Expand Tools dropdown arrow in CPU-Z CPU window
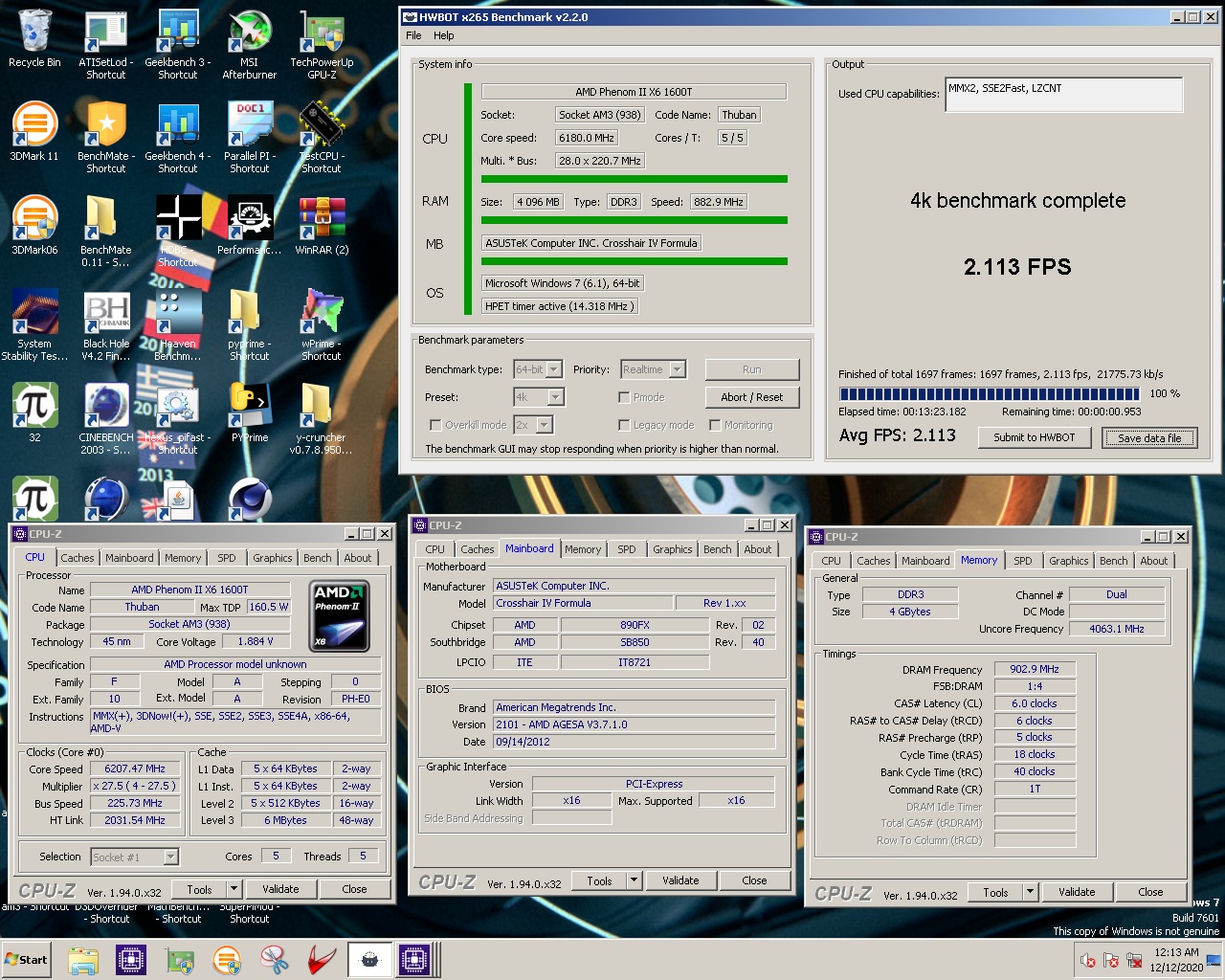 [234, 889]
